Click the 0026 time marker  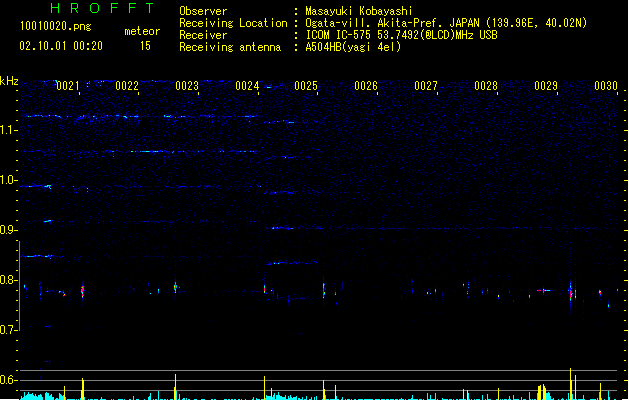(366, 86)
